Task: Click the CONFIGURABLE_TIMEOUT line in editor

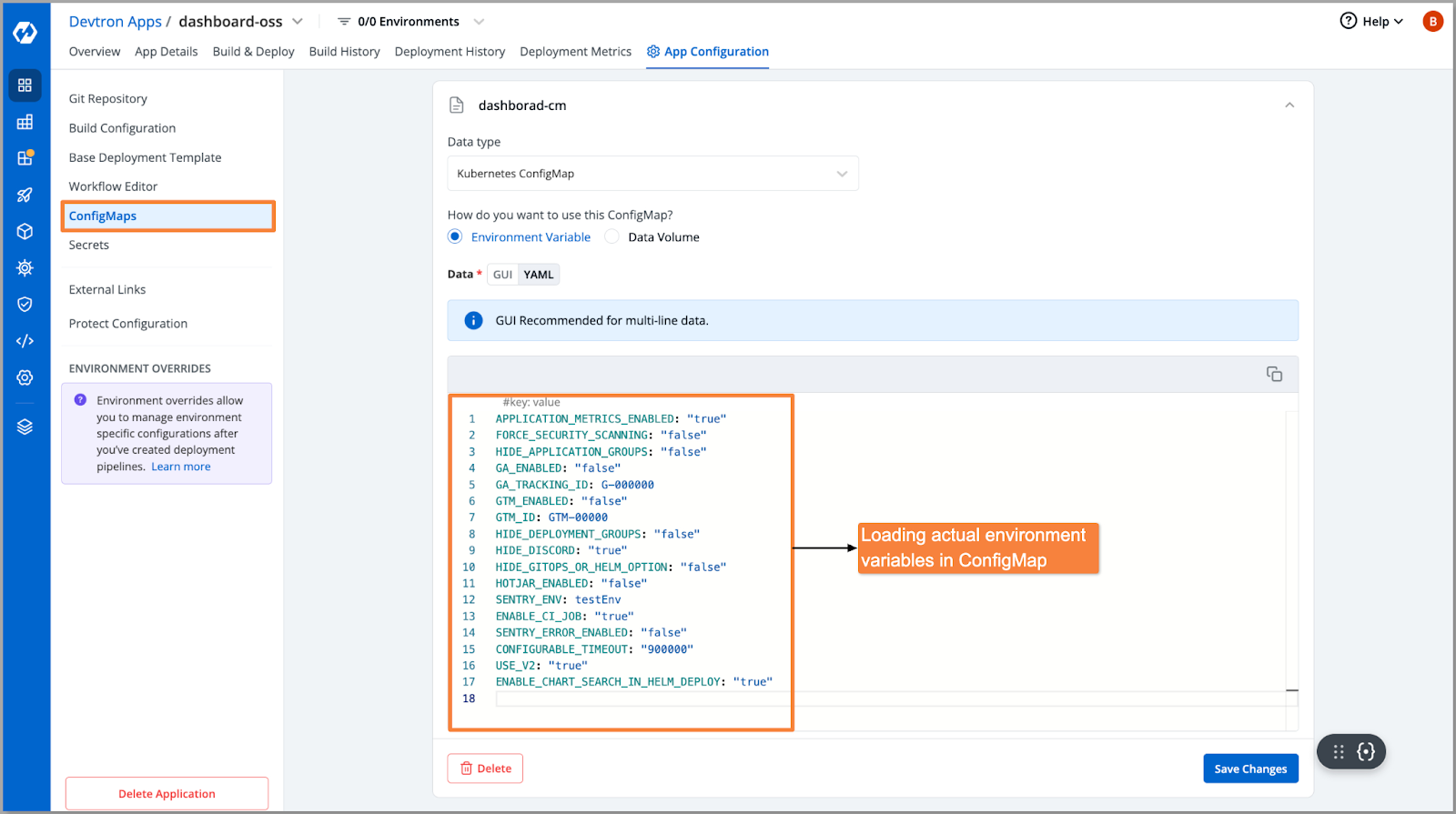Action: pyautogui.click(x=594, y=649)
